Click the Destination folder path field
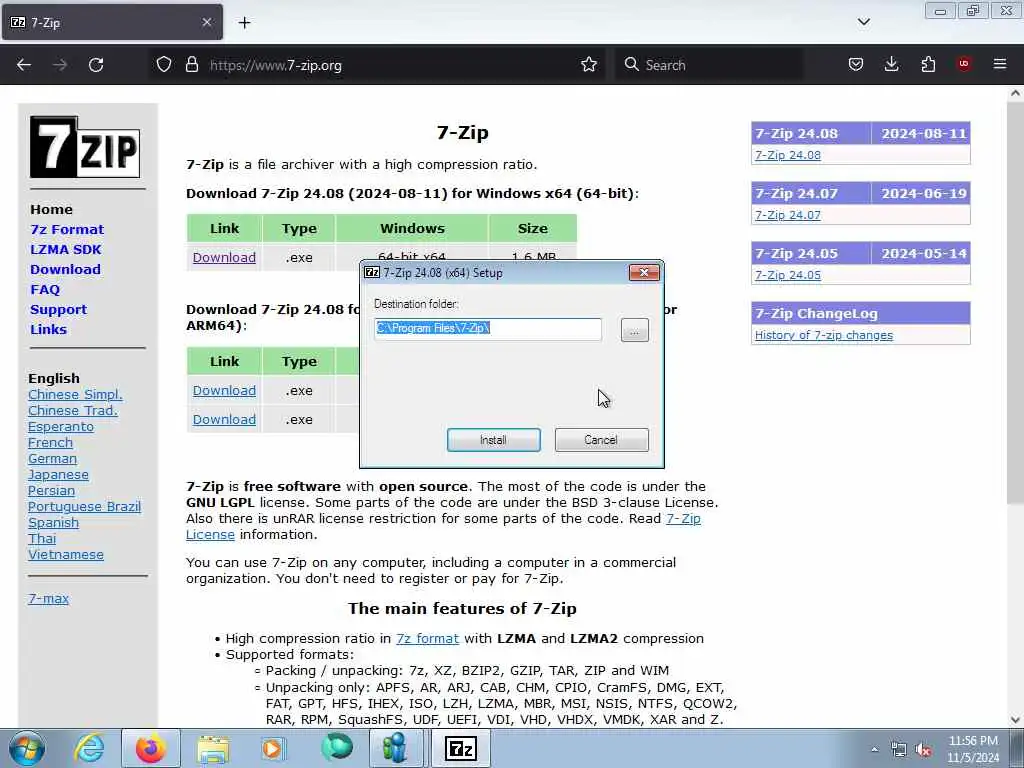 [488, 329]
